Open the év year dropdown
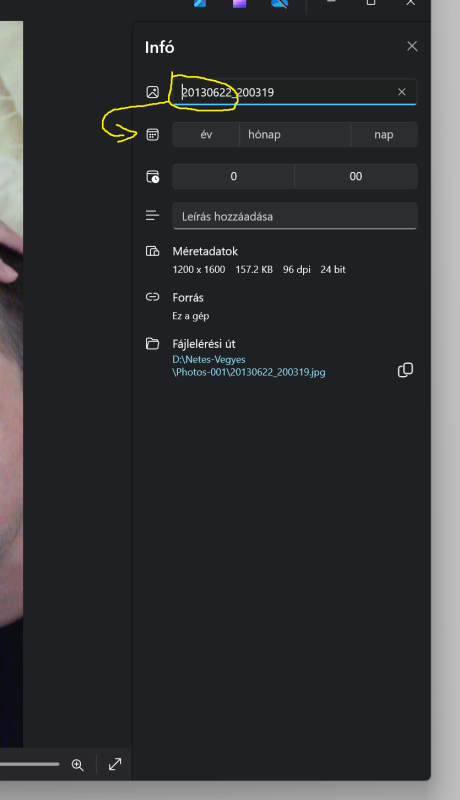Viewport: 460px width, 800px height. (x=206, y=135)
